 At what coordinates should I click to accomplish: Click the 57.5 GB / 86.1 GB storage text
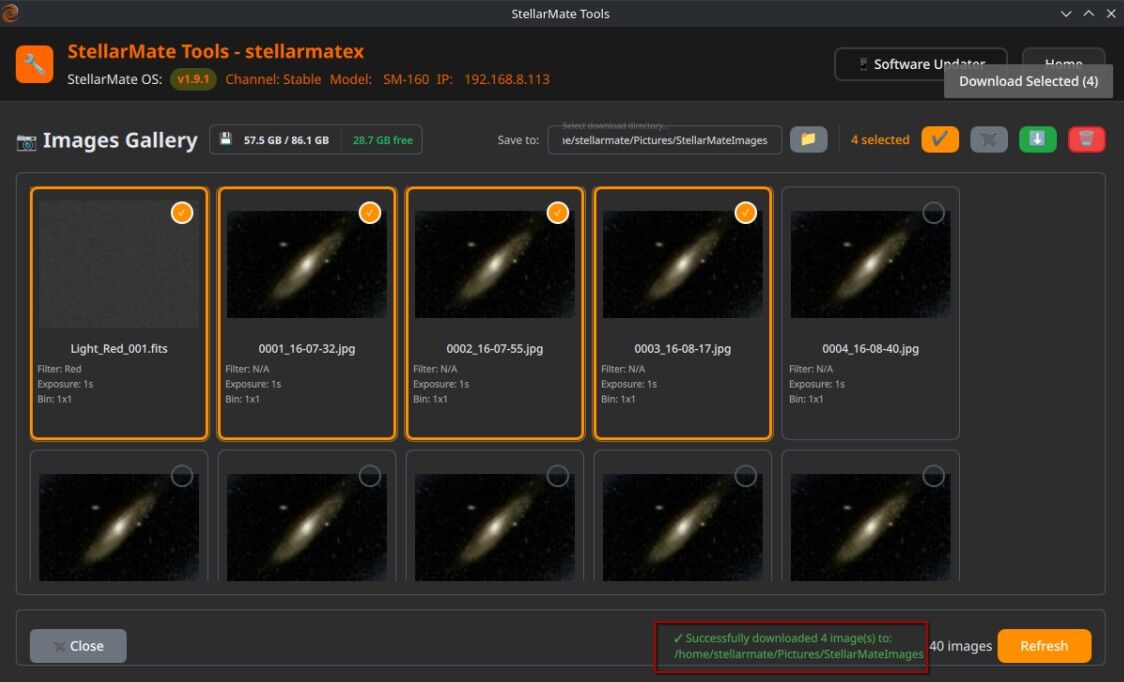(286, 140)
